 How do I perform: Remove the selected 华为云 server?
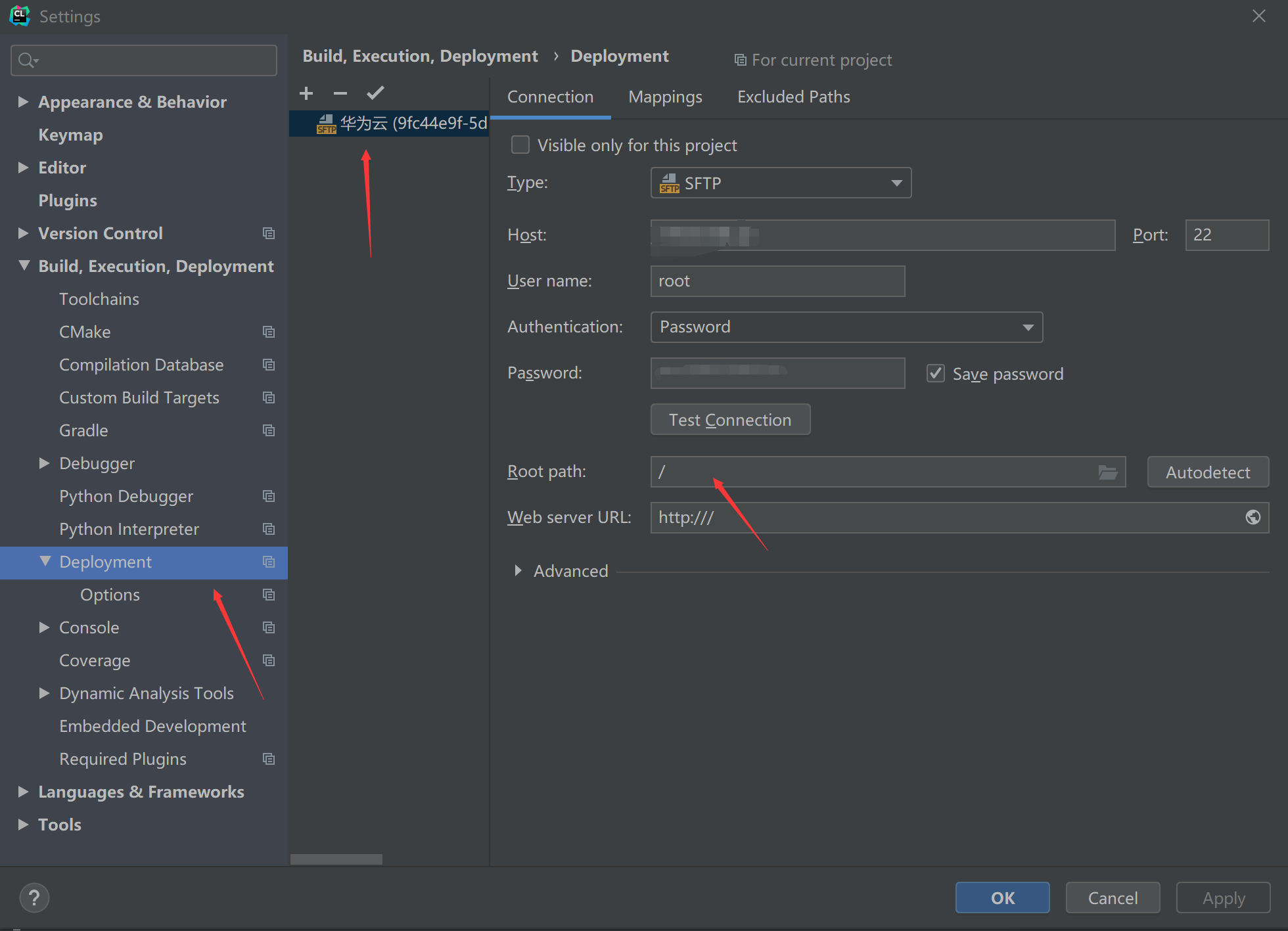pyautogui.click(x=340, y=93)
